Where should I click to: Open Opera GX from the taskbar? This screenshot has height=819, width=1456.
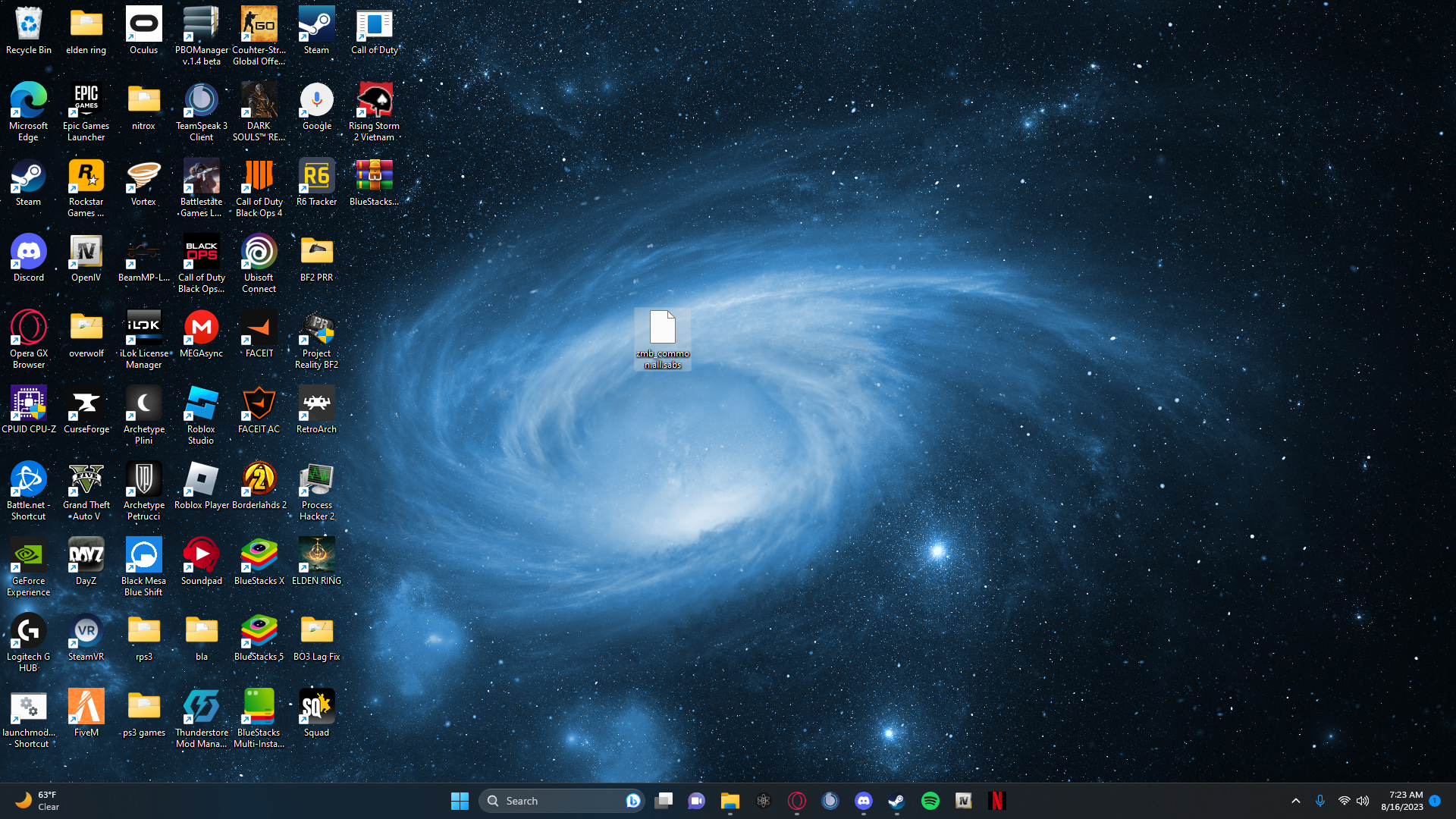(x=797, y=801)
